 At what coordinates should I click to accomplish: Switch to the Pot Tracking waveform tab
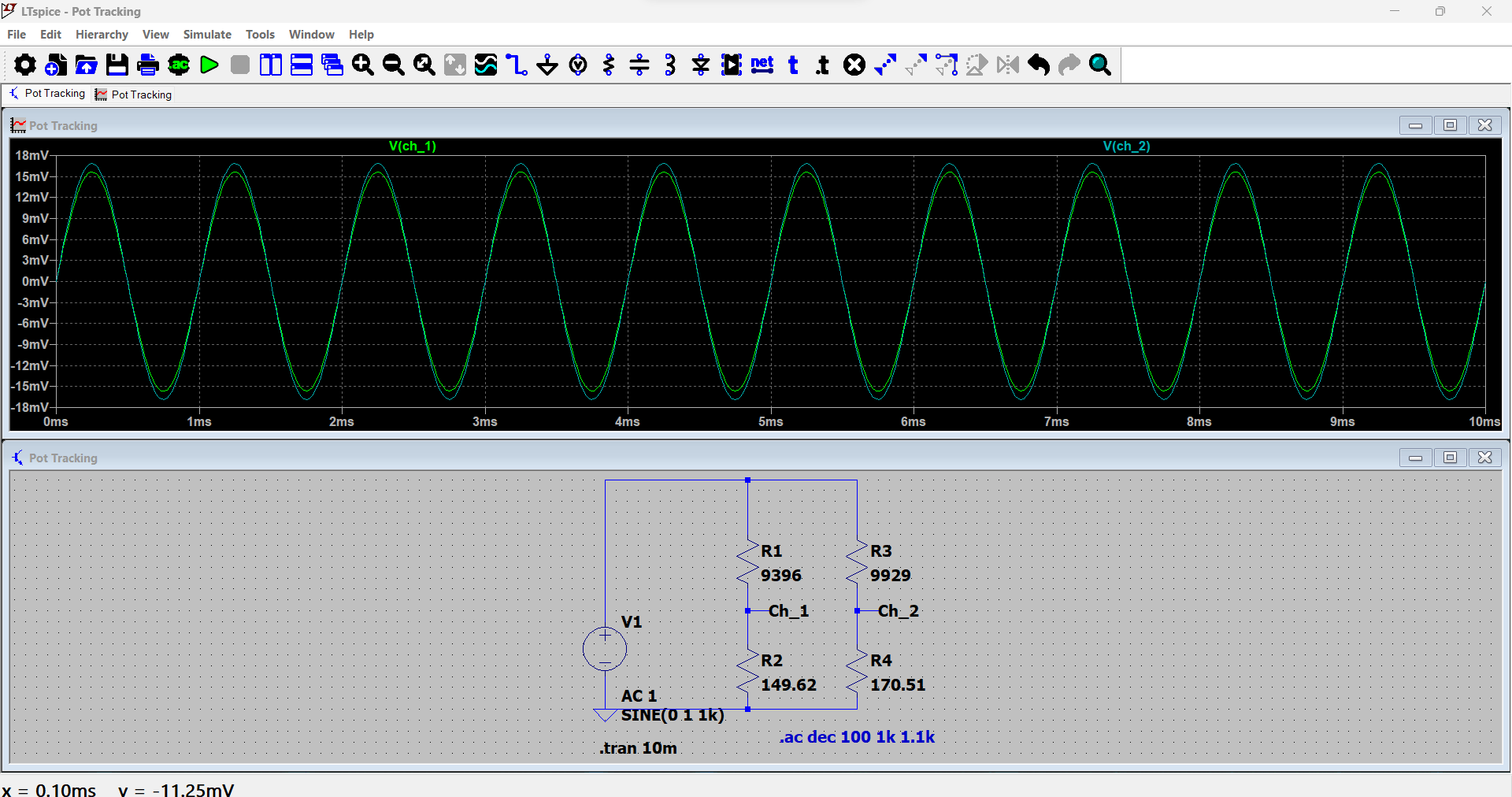coord(134,95)
